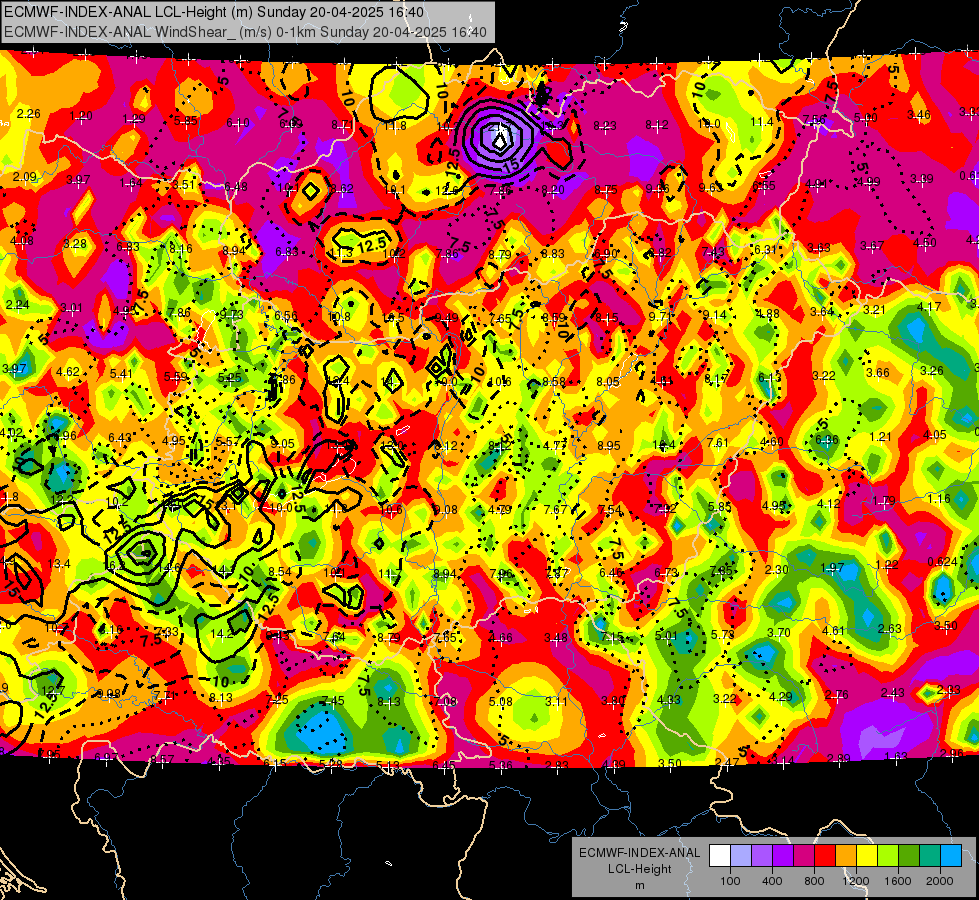The width and height of the screenshot is (979, 900).
Task: Select the sky blue legend swatch
Action: [951, 856]
